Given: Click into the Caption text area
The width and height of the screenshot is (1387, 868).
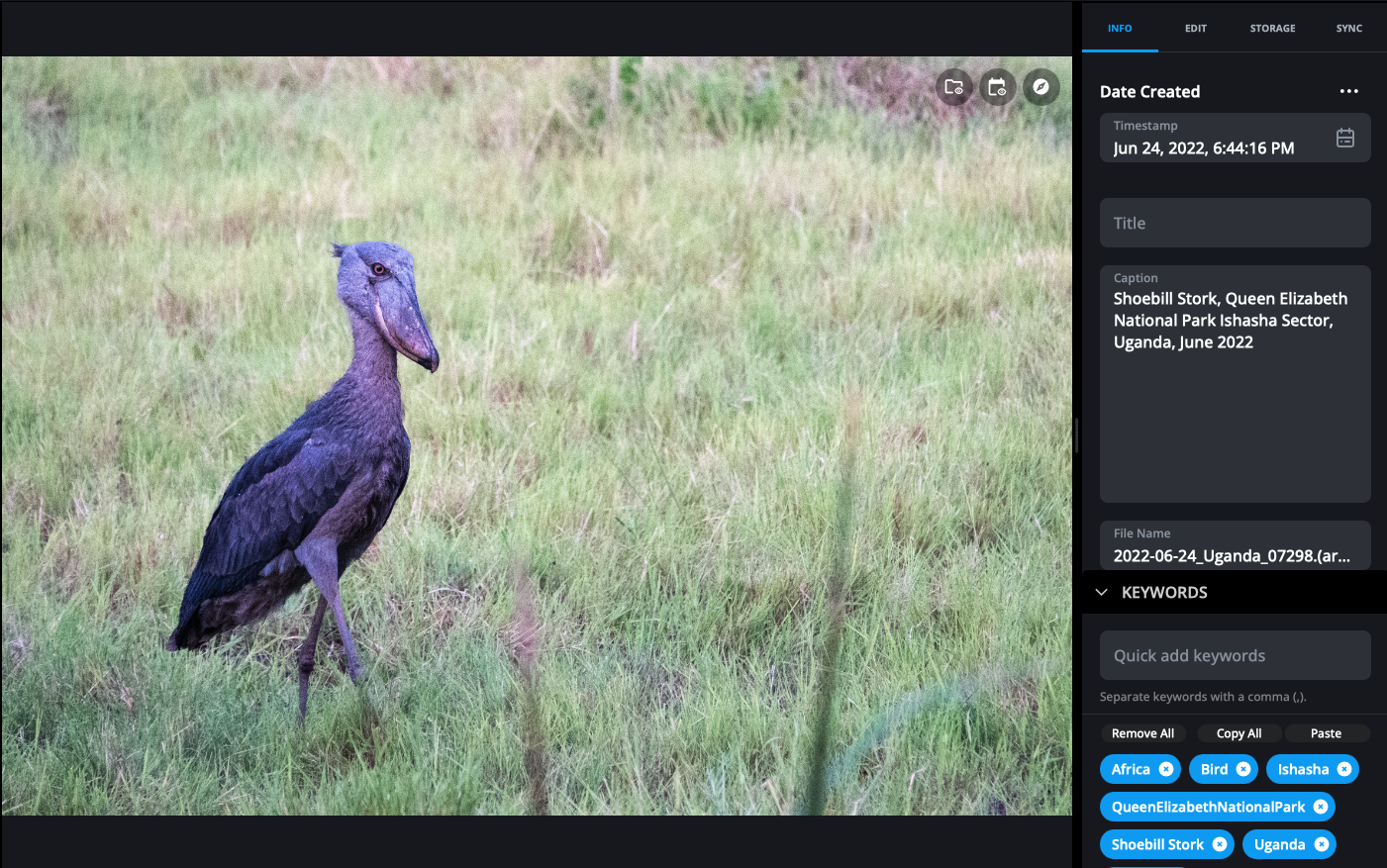Looking at the screenshot, I should point(1236,384).
